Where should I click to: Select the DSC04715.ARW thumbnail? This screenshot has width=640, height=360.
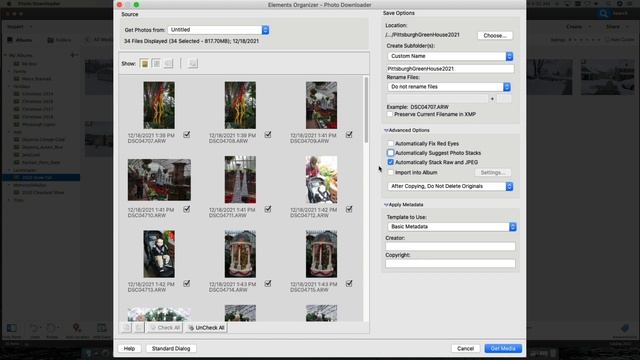click(322, 254)
